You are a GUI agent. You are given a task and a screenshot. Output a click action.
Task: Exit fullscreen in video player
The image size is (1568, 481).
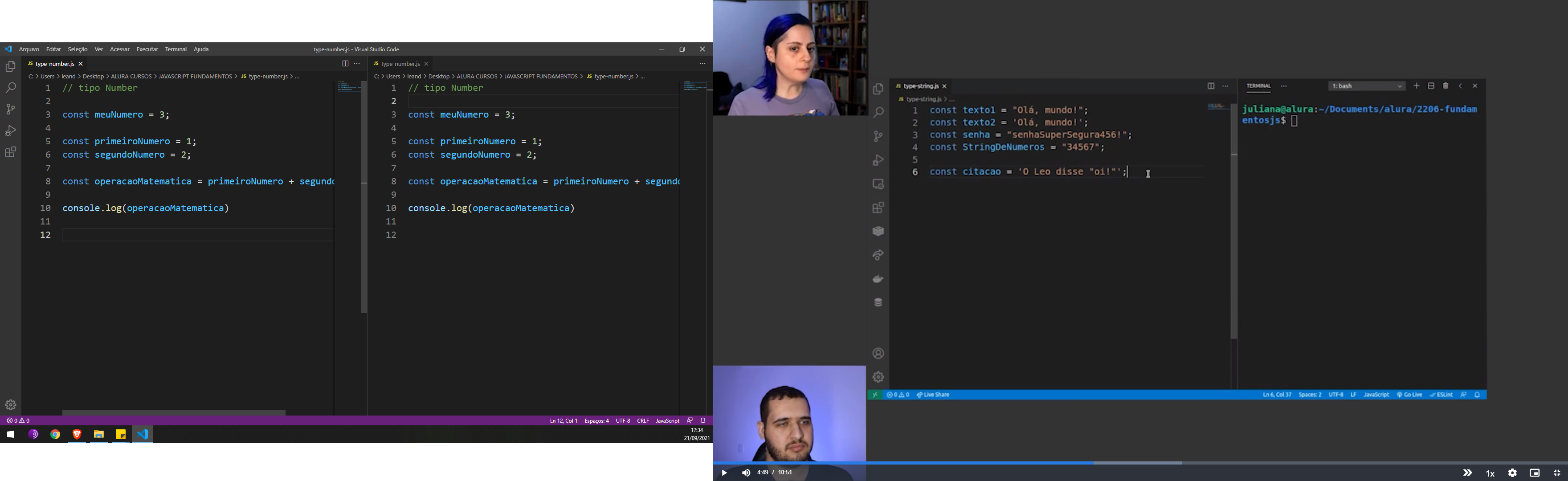click(x=1557, y=473)
